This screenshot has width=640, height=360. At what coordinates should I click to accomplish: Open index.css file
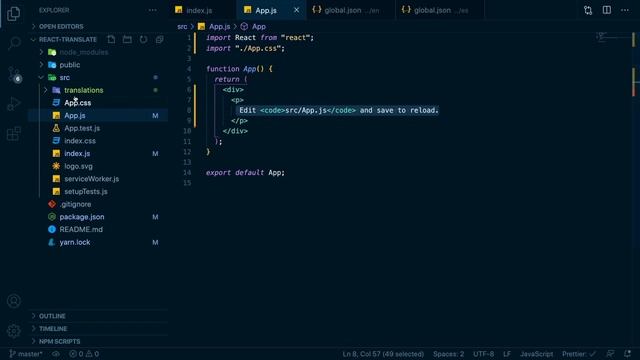coord(98,141)
